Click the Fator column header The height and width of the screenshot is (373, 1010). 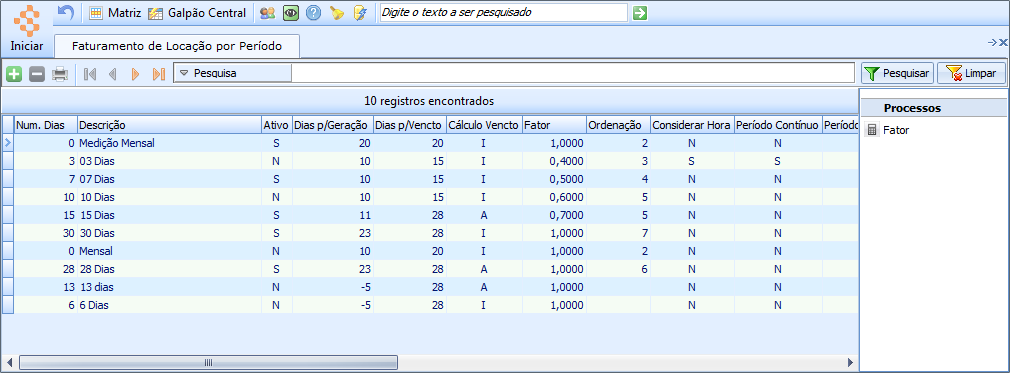[x=554, y=125]
